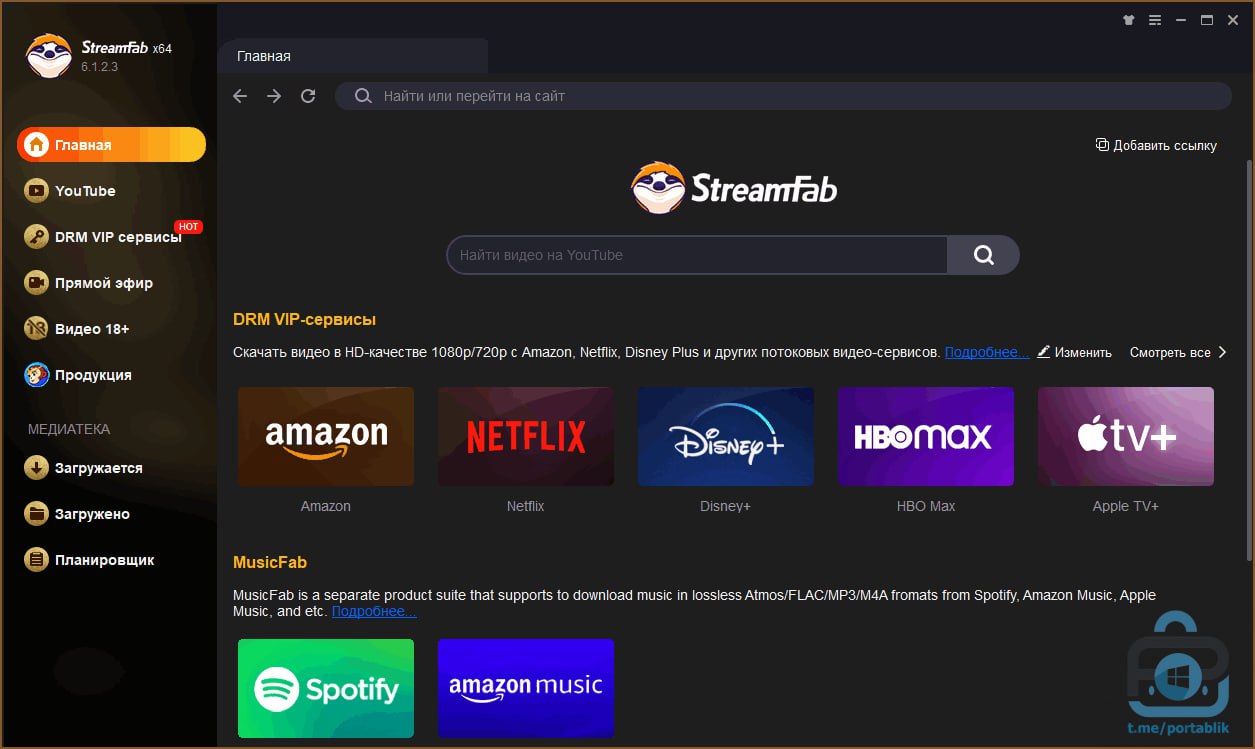This screenshot has width=1255, height=749.
Task: Open the HBO Max service tile
Action: 926,437
